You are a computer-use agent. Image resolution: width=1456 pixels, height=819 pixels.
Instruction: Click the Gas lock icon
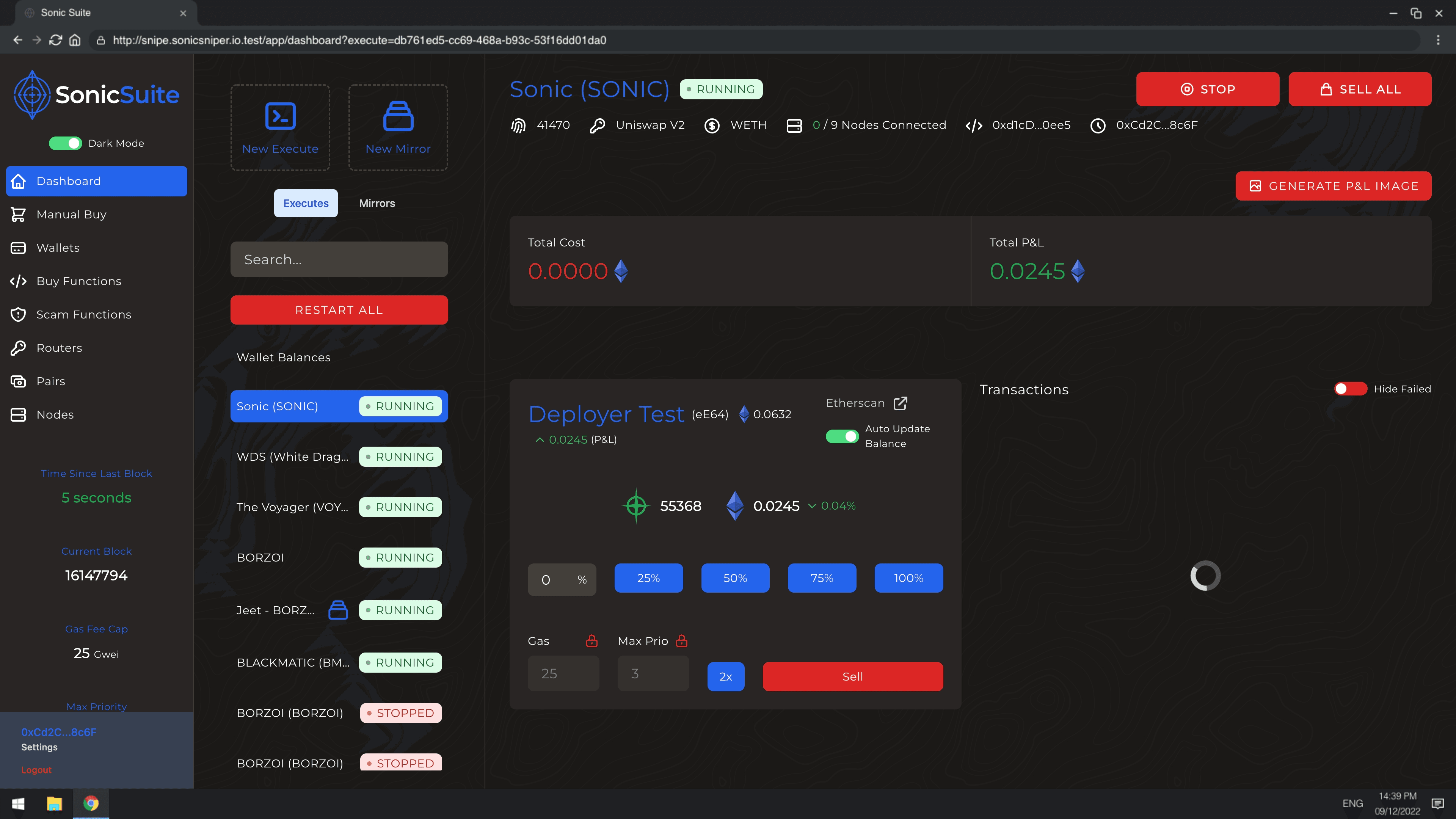click(592, 640)
